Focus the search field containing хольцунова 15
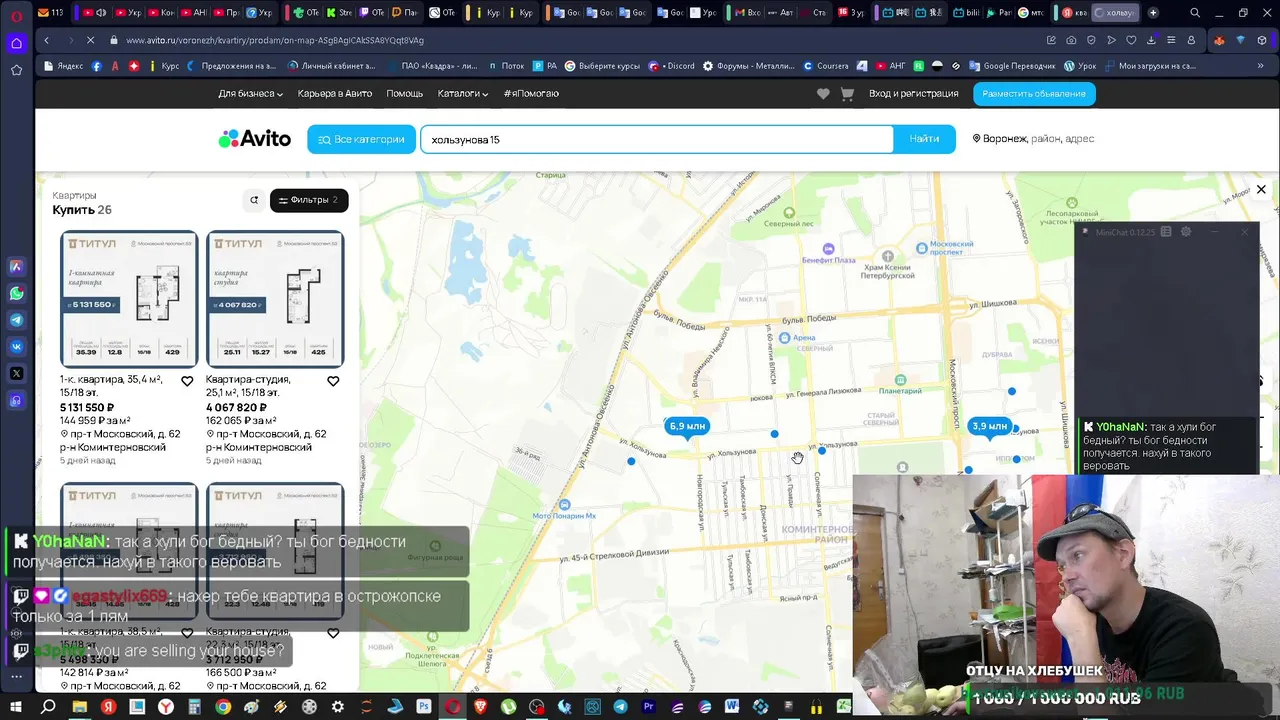This screenshot has height=720, width=1280. pos(657,139)
